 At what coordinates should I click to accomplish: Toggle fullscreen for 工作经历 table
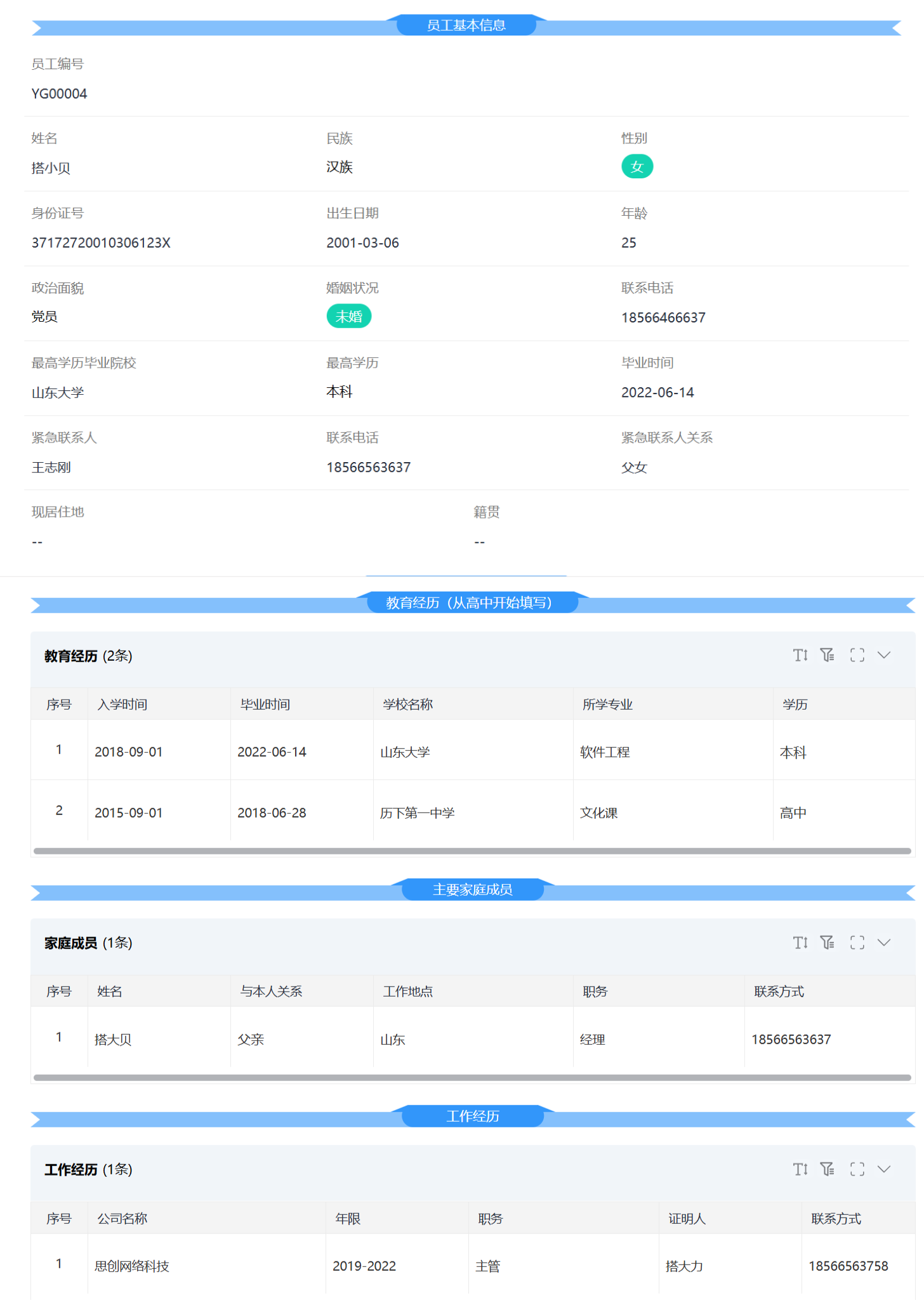(857, 1169)
